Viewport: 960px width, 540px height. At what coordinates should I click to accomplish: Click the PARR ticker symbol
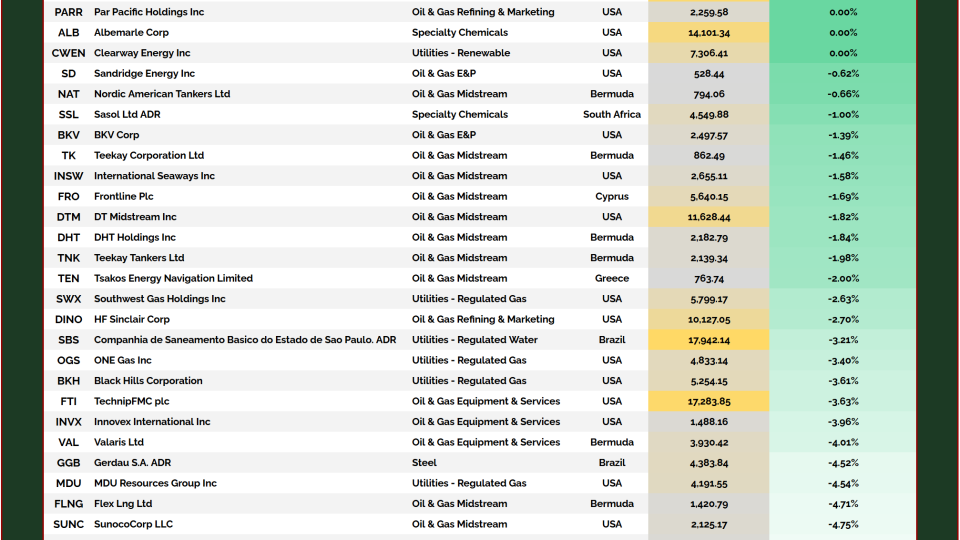click(x=68, y=12)
